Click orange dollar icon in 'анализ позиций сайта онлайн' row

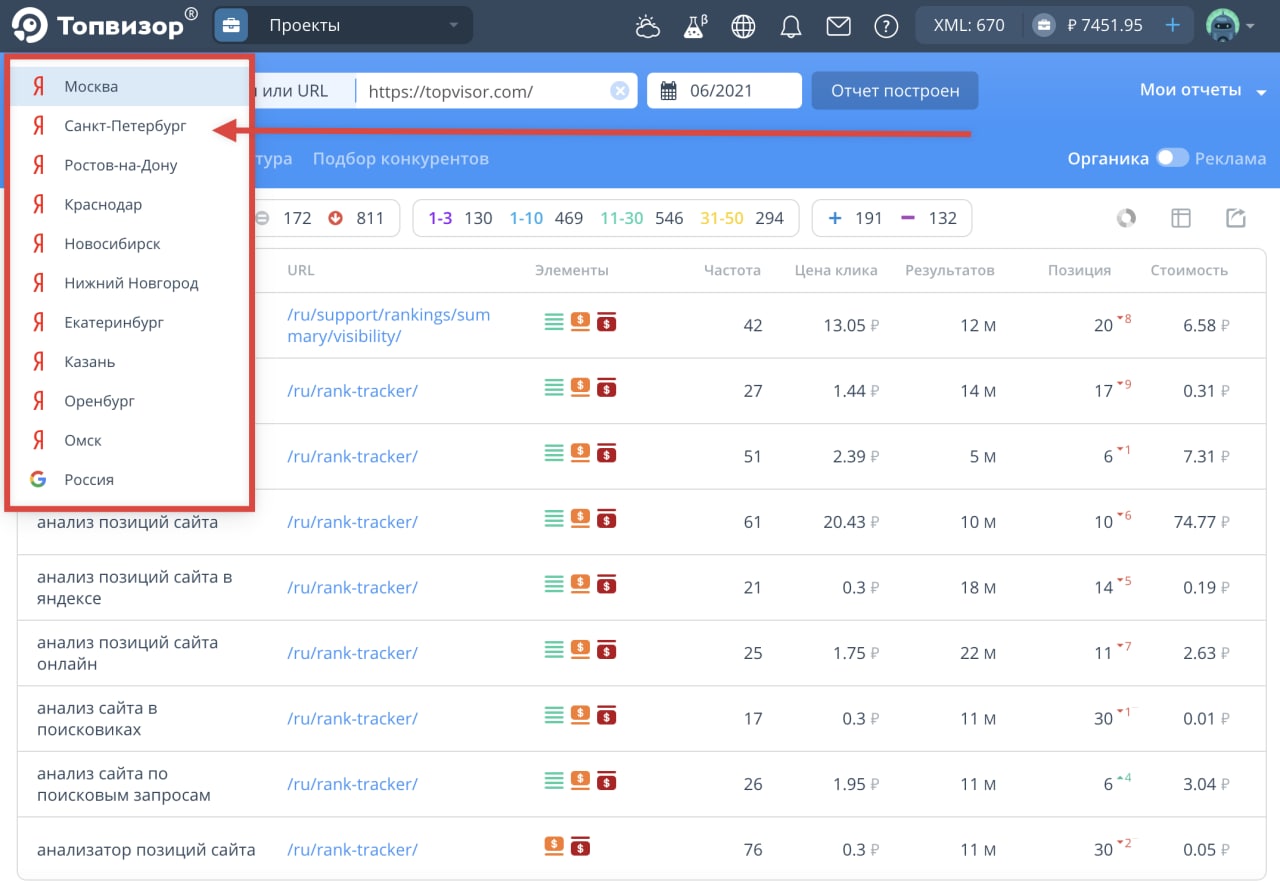point(580,649)
